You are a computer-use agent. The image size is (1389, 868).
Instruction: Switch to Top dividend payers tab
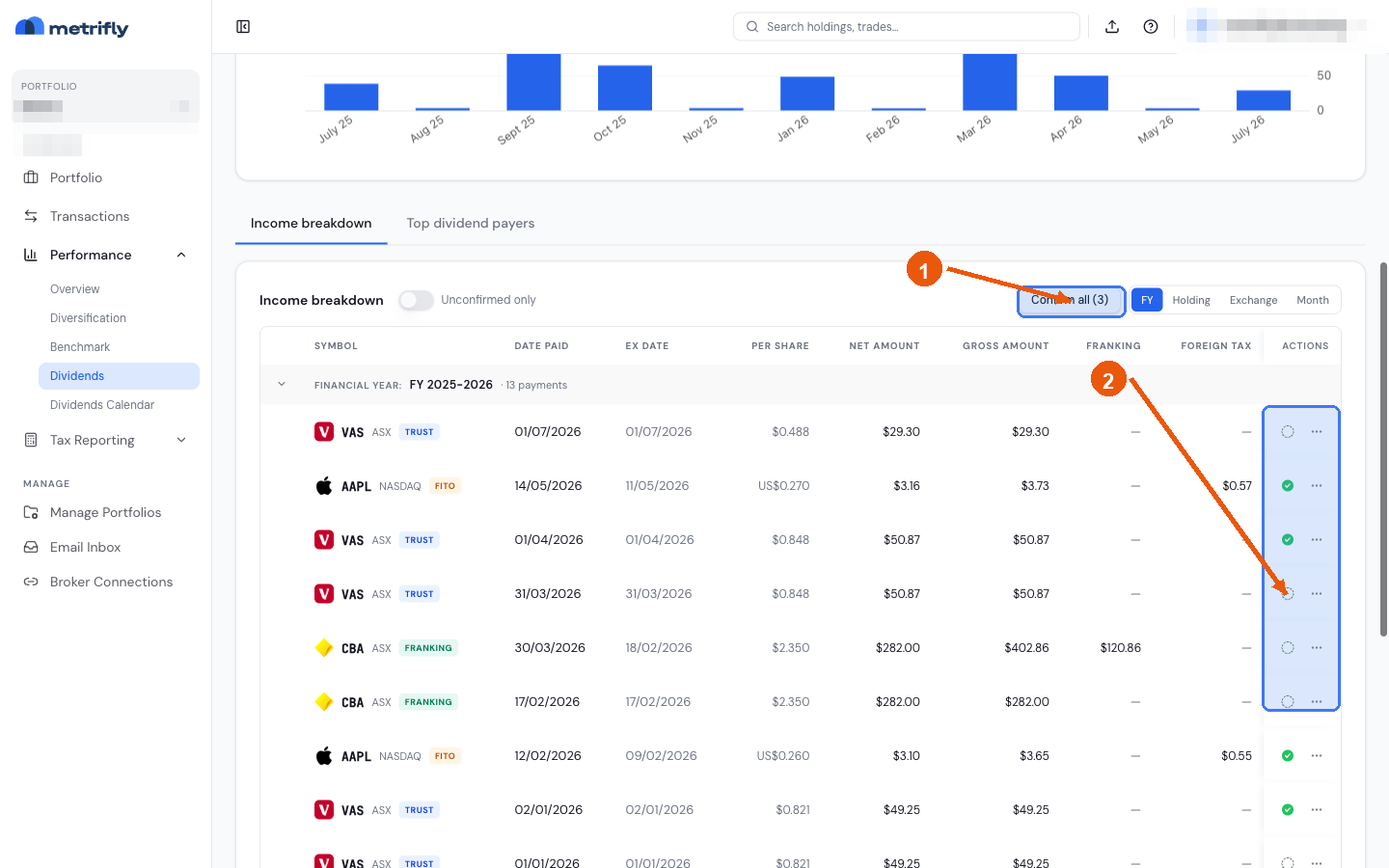click(470, 223)
